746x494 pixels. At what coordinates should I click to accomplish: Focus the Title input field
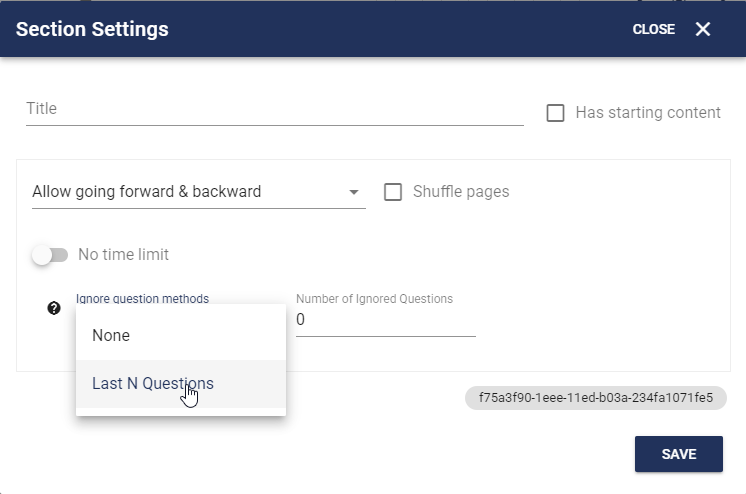pyautogui.click(x=275, y=109)
